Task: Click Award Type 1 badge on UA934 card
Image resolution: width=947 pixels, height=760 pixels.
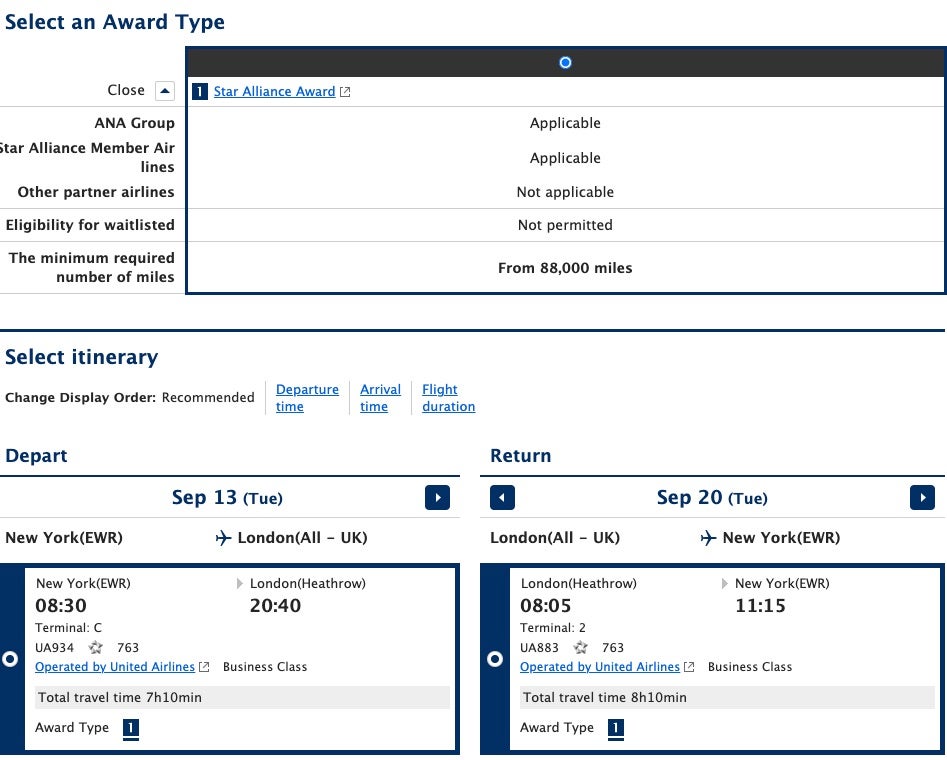Action: point(131,729)
